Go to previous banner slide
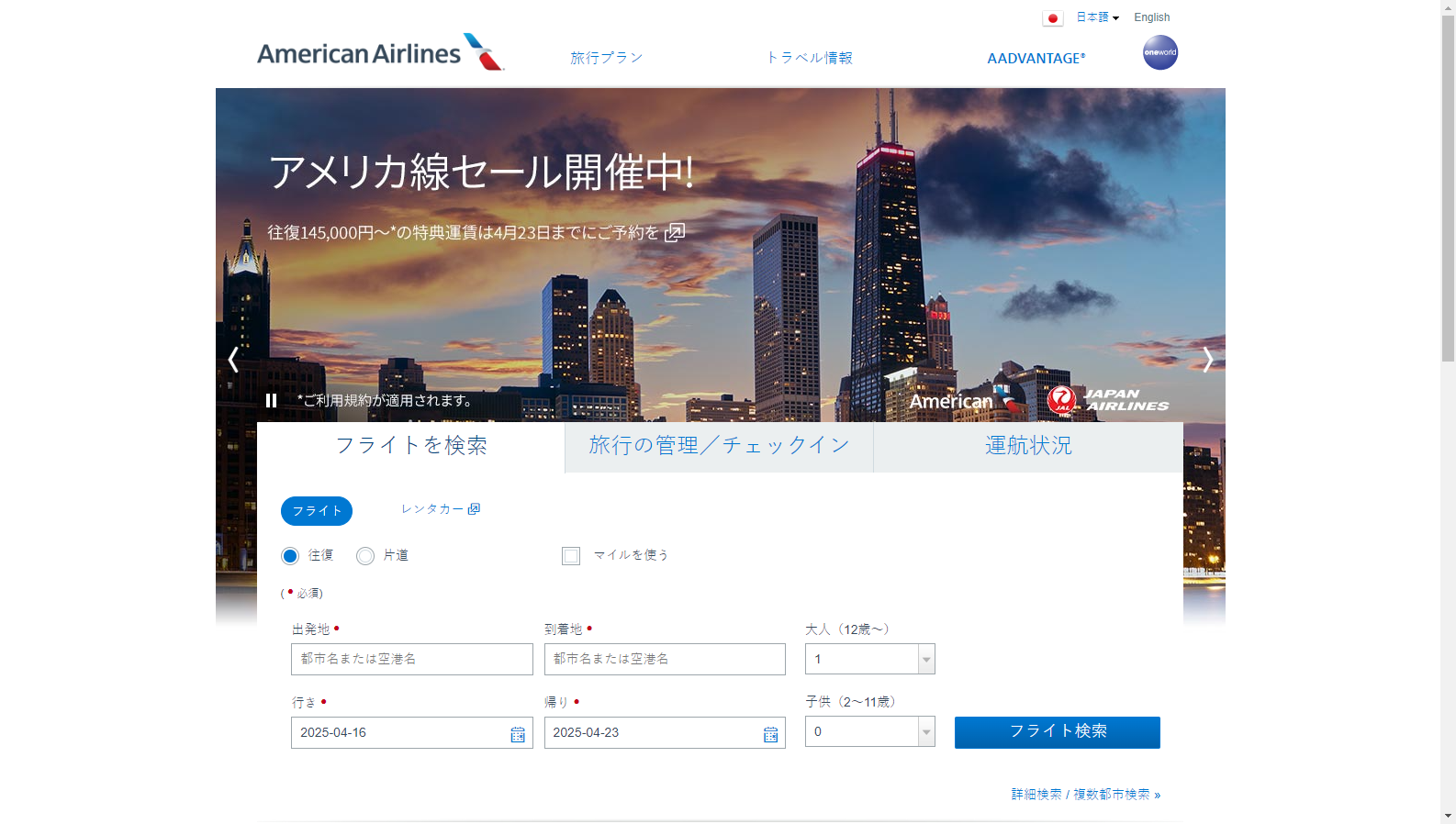1456x824 pixels. tap(233, 360)
